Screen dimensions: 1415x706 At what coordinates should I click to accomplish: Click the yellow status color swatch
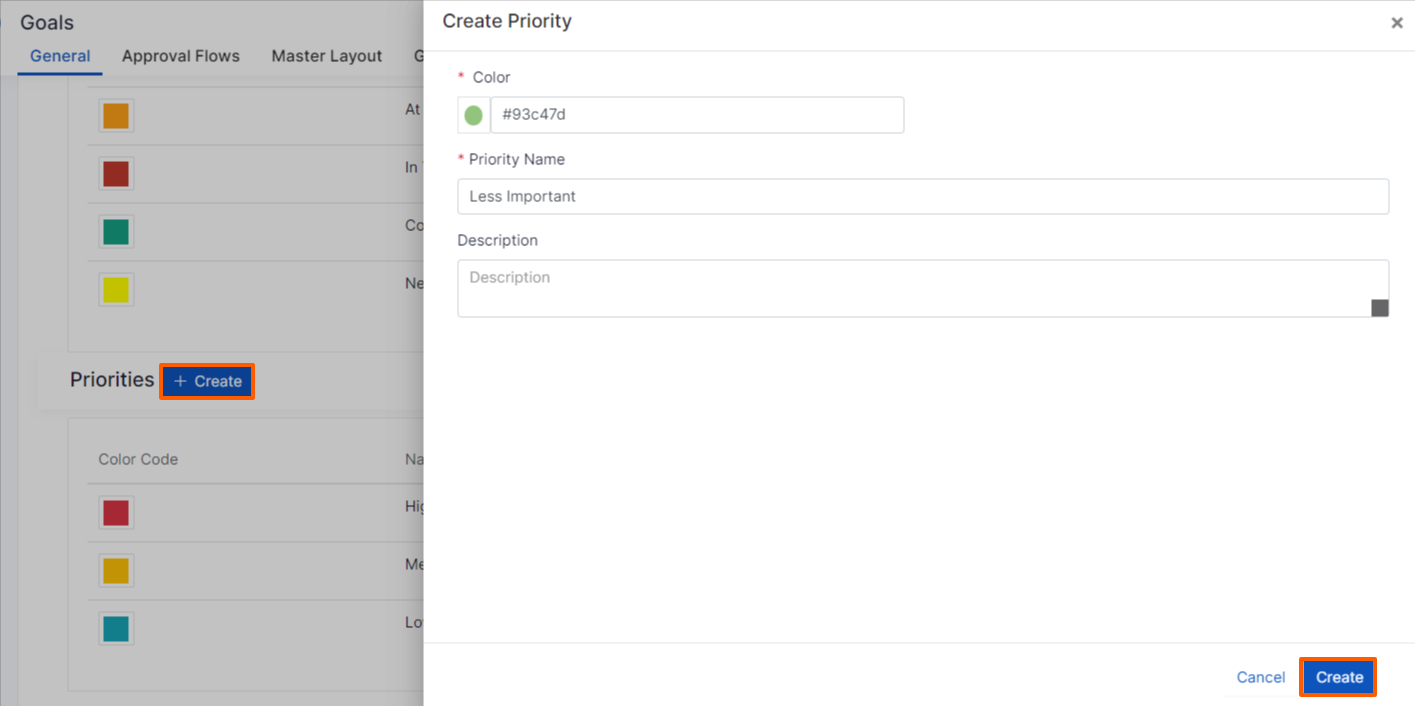click(x=116, y=289)
